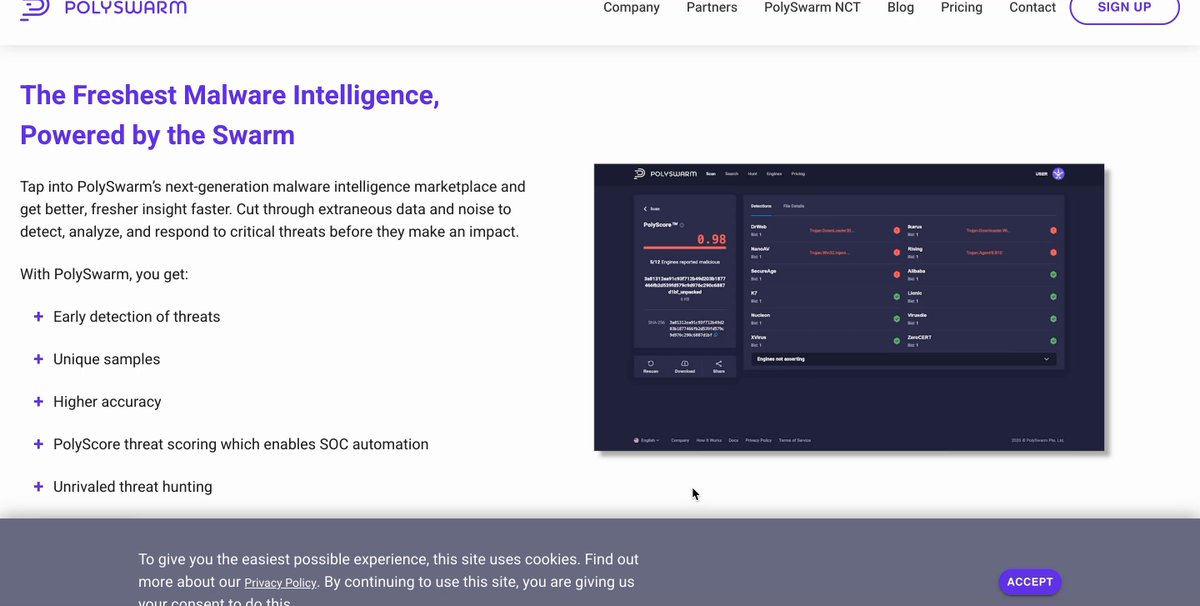
Task: Go to PolySwarm NCT page
Action: point(812,7)
